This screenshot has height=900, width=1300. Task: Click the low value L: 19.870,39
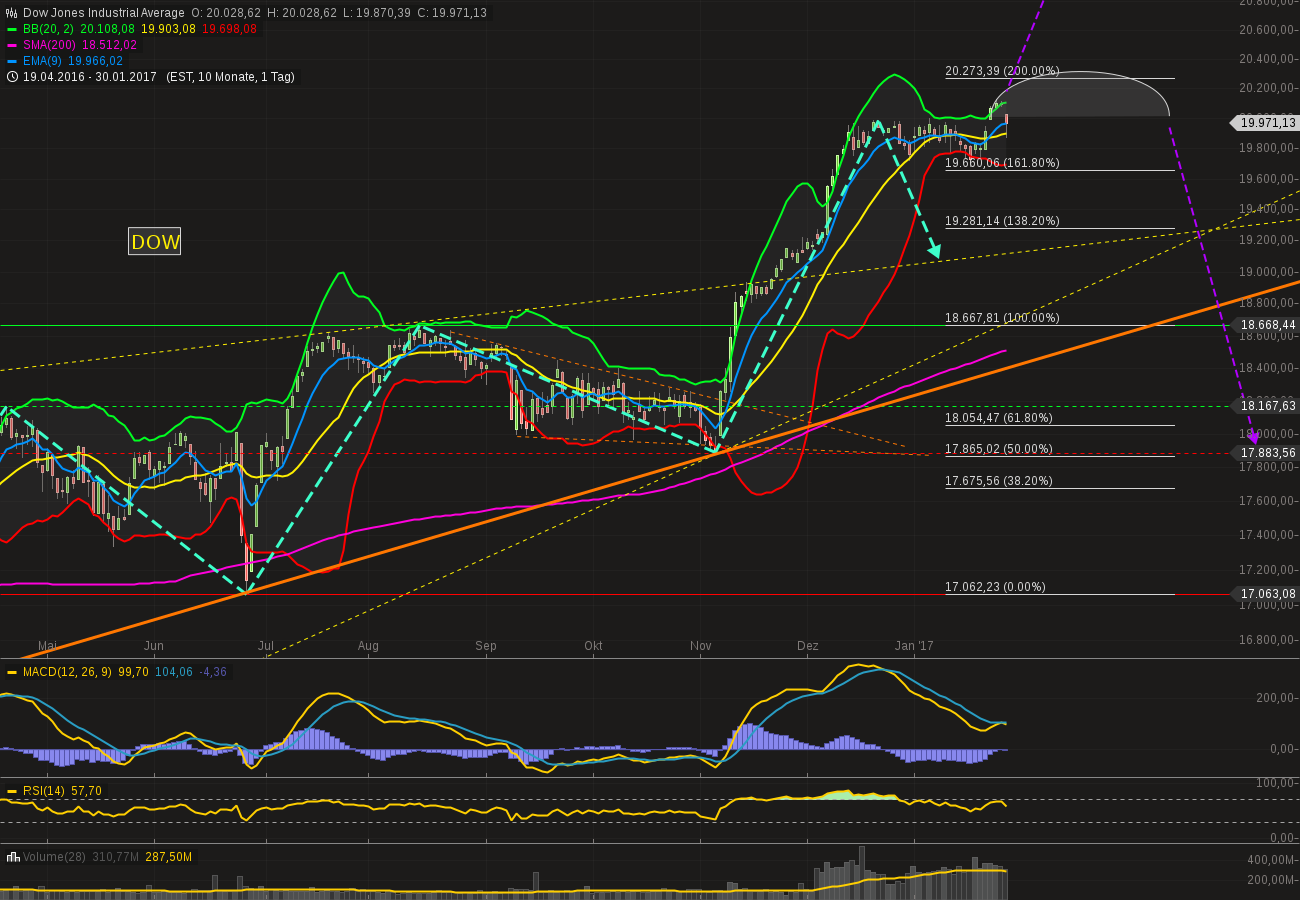pyautogui.click(x=379, y=13)
